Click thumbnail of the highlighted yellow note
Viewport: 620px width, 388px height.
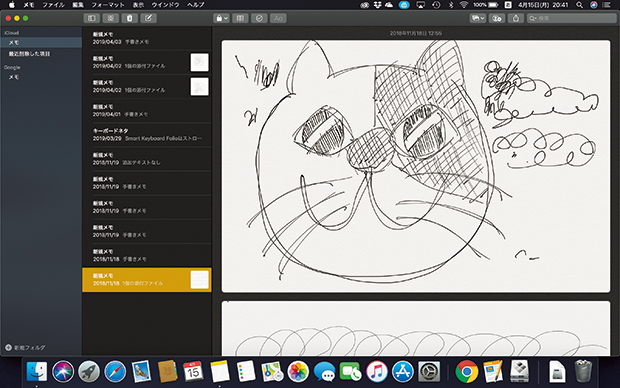[x=199, y=280]
